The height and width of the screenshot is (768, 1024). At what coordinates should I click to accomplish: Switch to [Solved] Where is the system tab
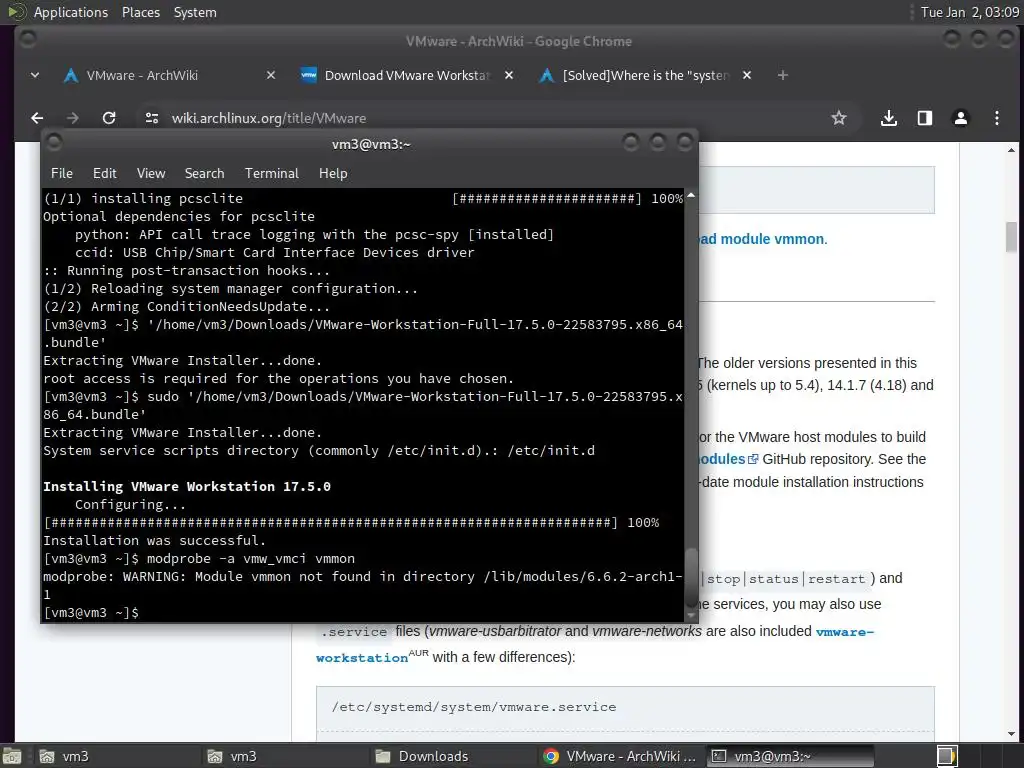[645, 76]
